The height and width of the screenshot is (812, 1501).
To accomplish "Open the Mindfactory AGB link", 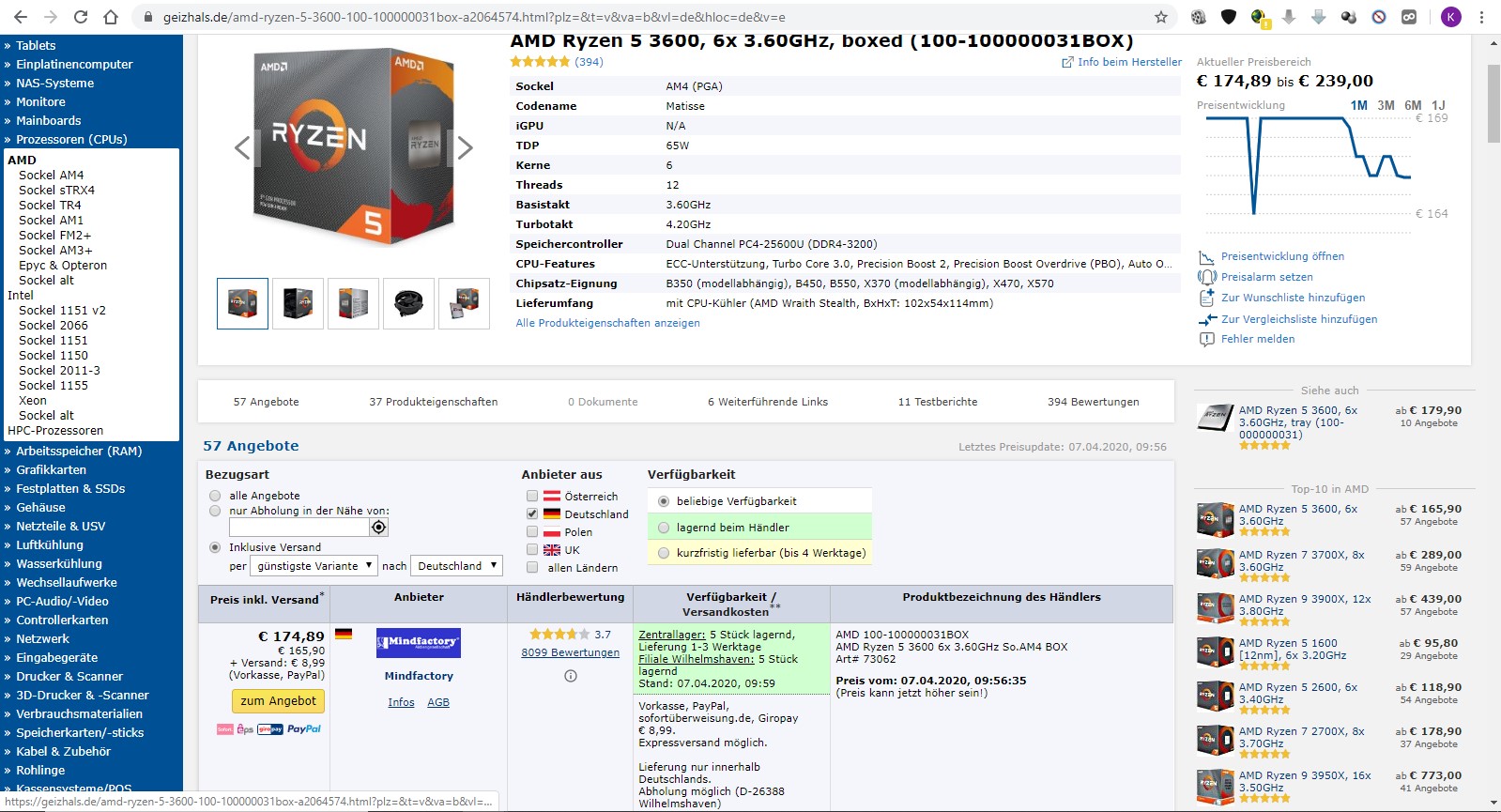I will click(438, 702).
